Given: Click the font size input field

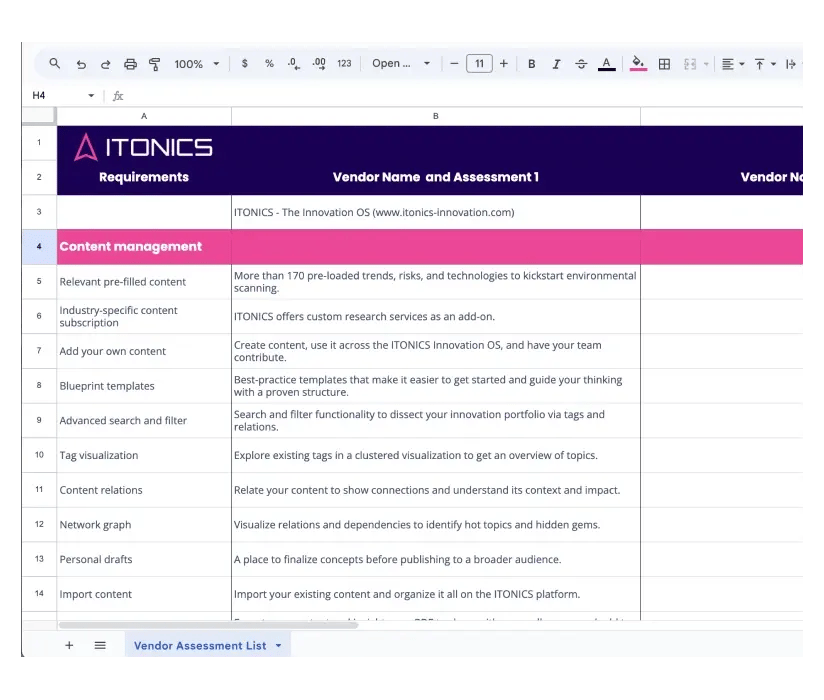Looking at the screenshot, I should point(479,64).
